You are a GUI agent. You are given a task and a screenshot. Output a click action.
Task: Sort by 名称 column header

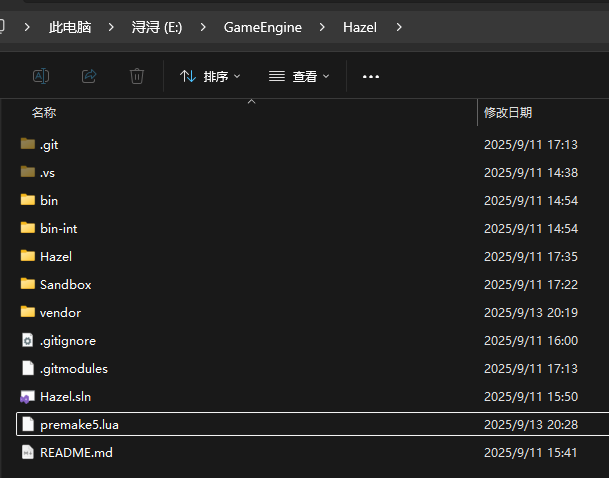point(44,113)
